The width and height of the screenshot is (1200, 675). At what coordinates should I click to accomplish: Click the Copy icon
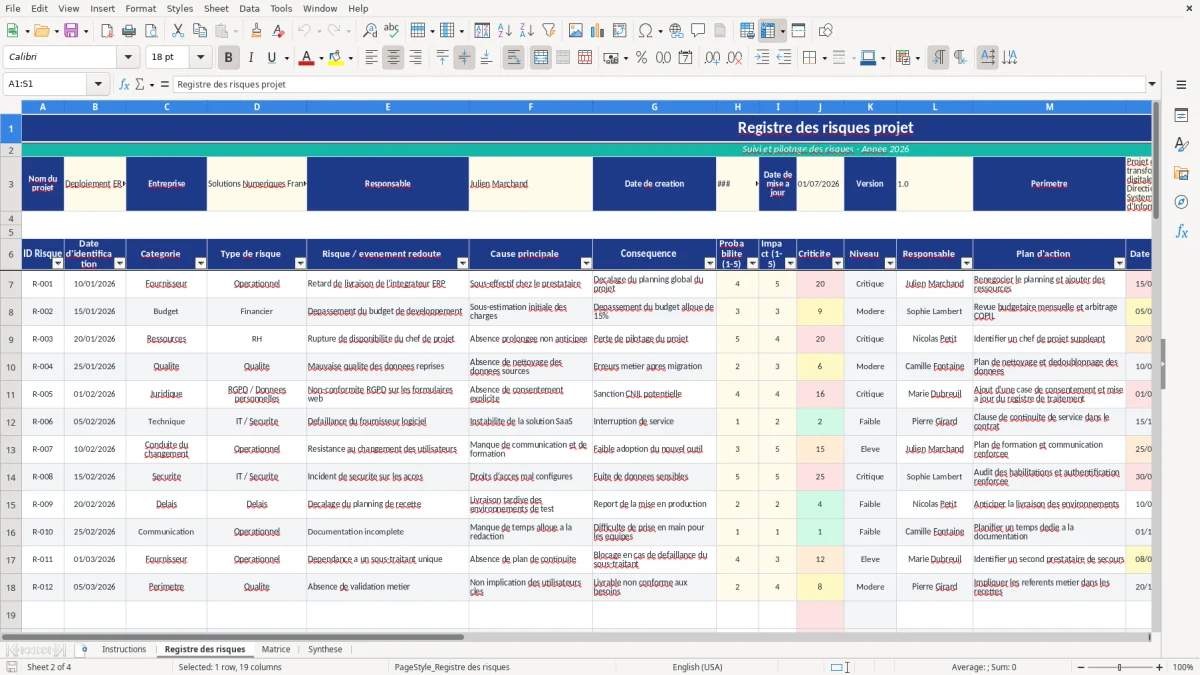click(198, 31)
